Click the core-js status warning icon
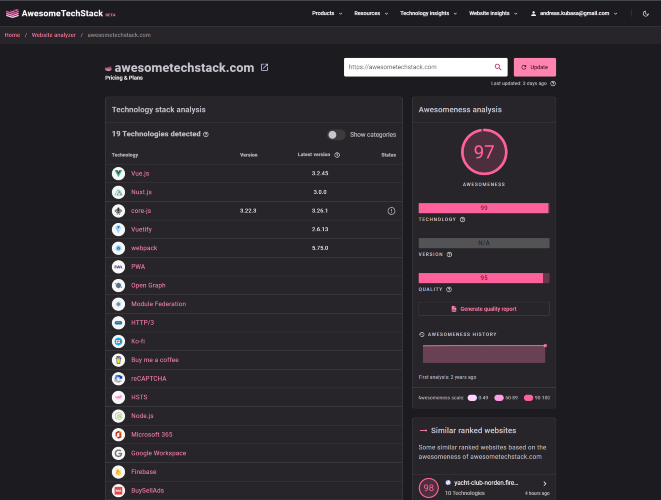The image size is (661, 500). pyautogui.click(x=391, y=211)
